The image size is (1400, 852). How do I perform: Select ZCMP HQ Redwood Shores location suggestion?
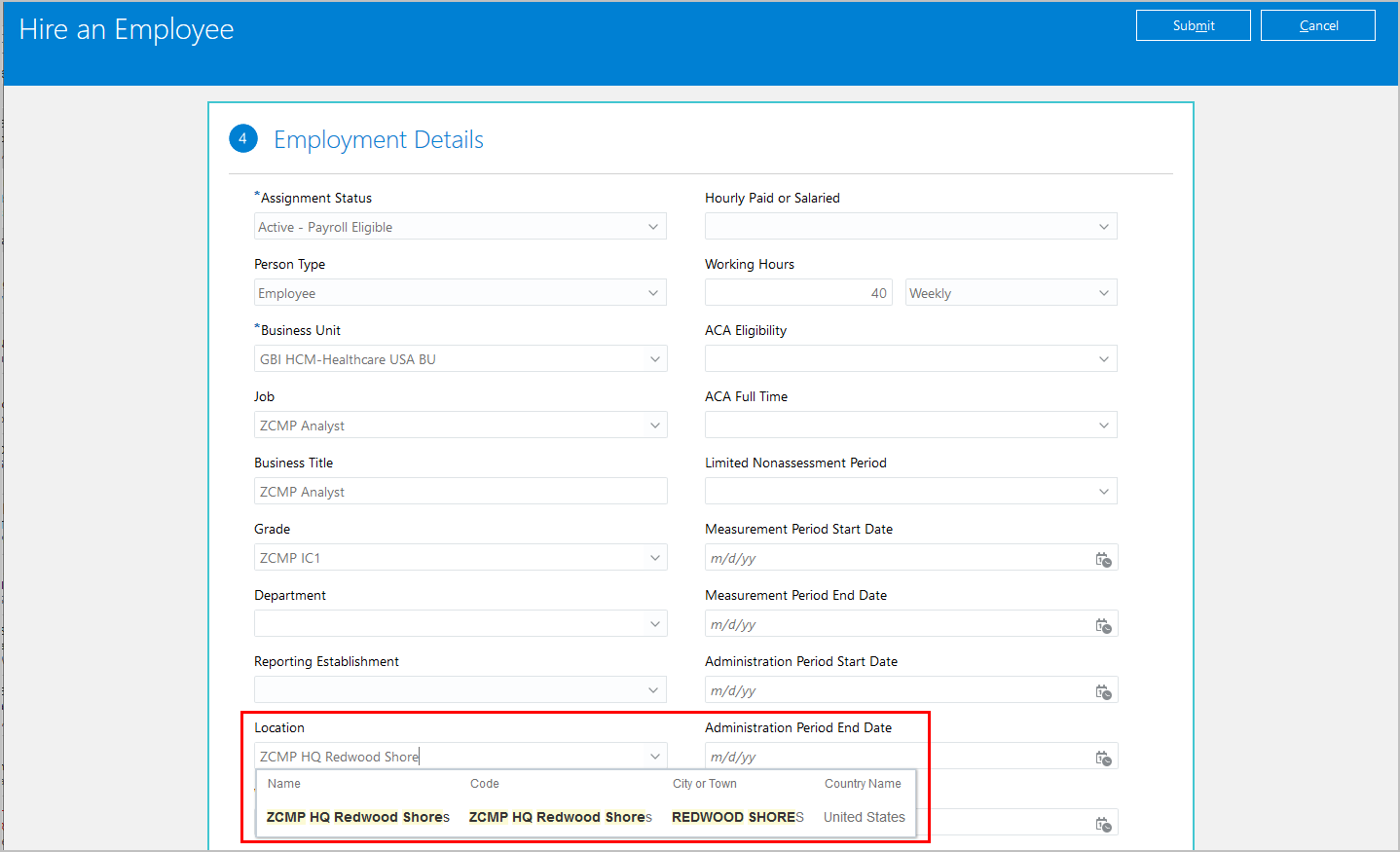(x=358, y=817)
